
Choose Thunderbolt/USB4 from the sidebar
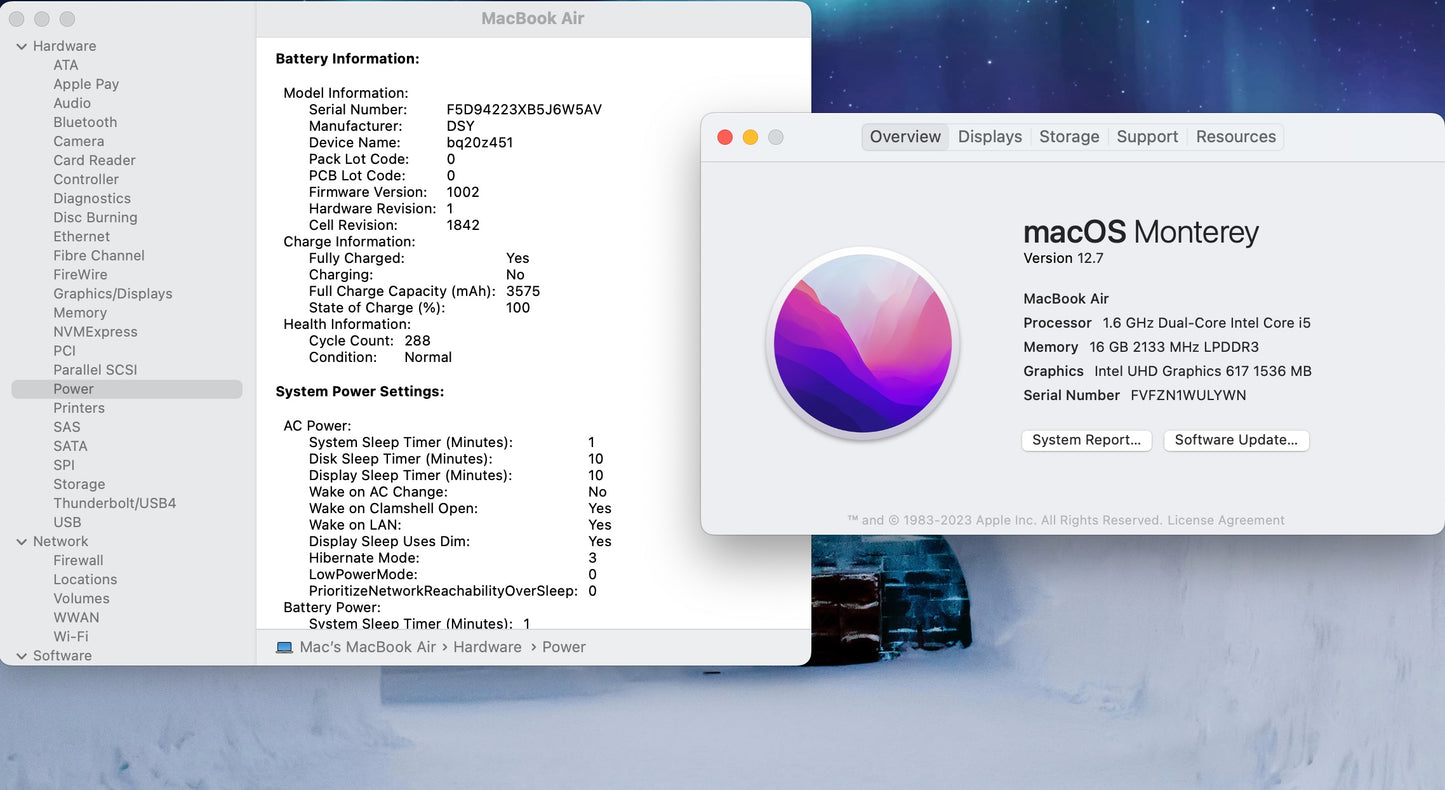(114, 503)
